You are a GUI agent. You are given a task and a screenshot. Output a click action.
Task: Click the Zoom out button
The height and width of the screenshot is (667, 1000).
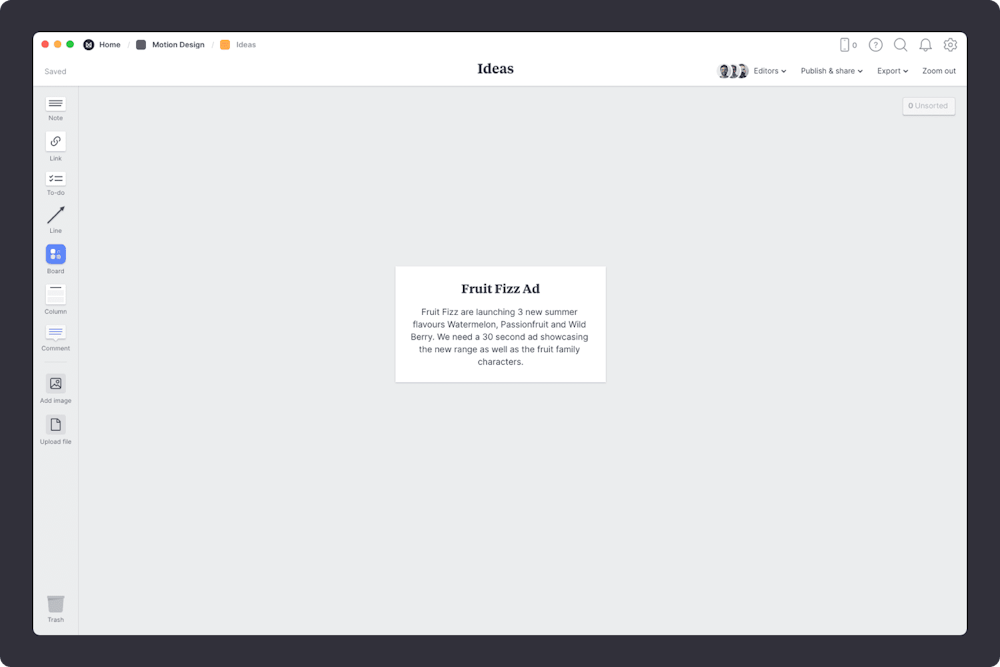(x=939, y=71)
